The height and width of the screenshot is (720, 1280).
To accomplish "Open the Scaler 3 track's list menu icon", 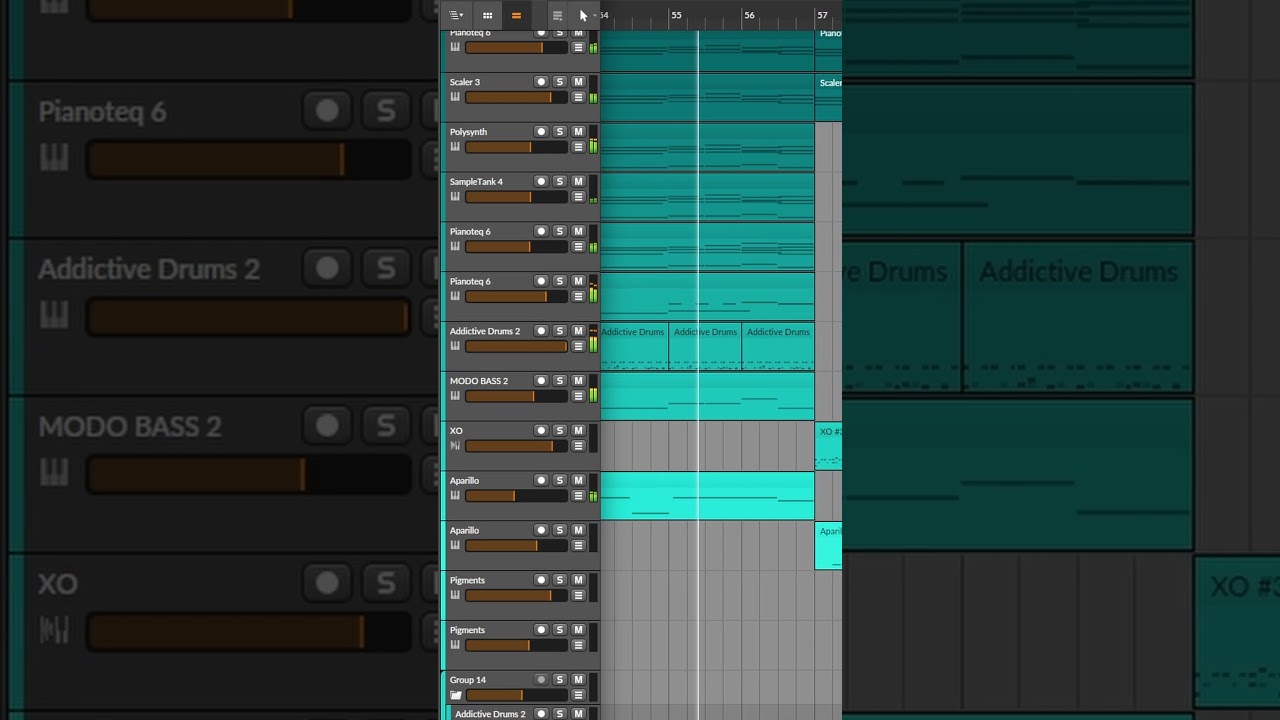I will [578, 97].
